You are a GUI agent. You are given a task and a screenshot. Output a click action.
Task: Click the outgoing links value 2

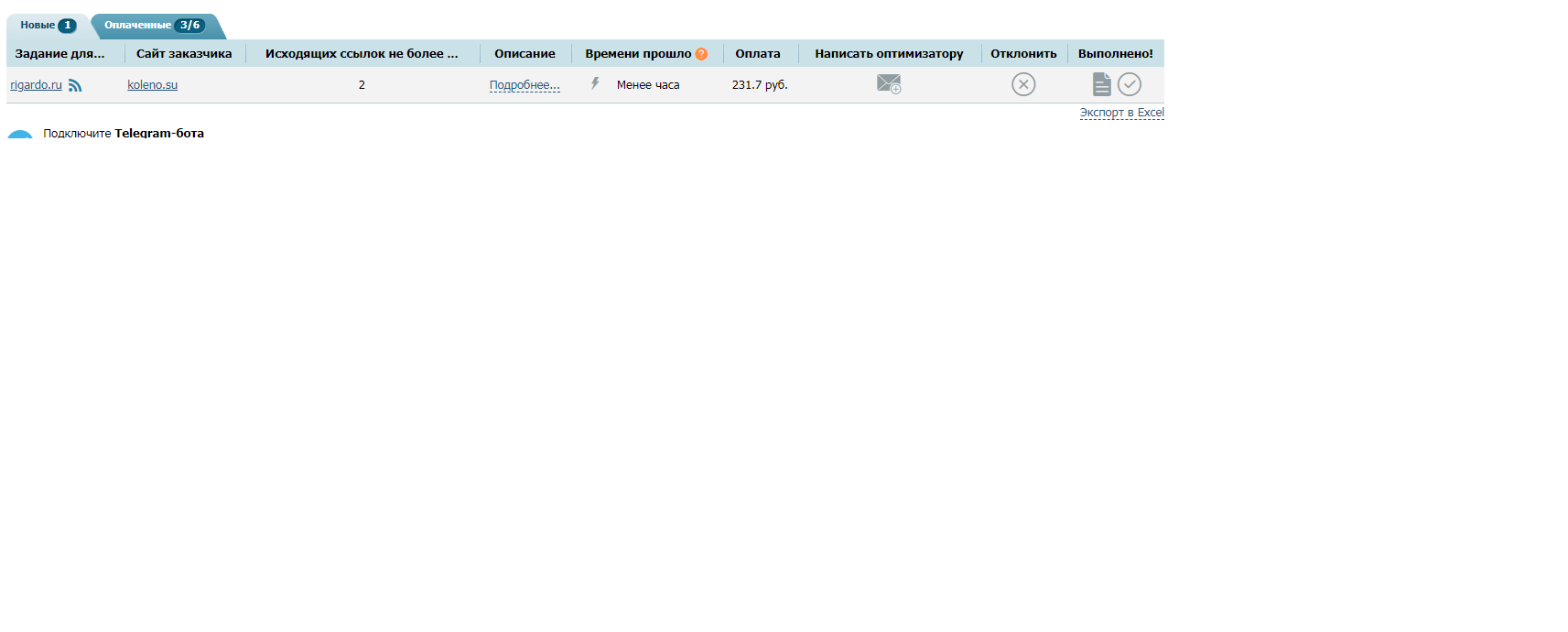pos(362,85)
